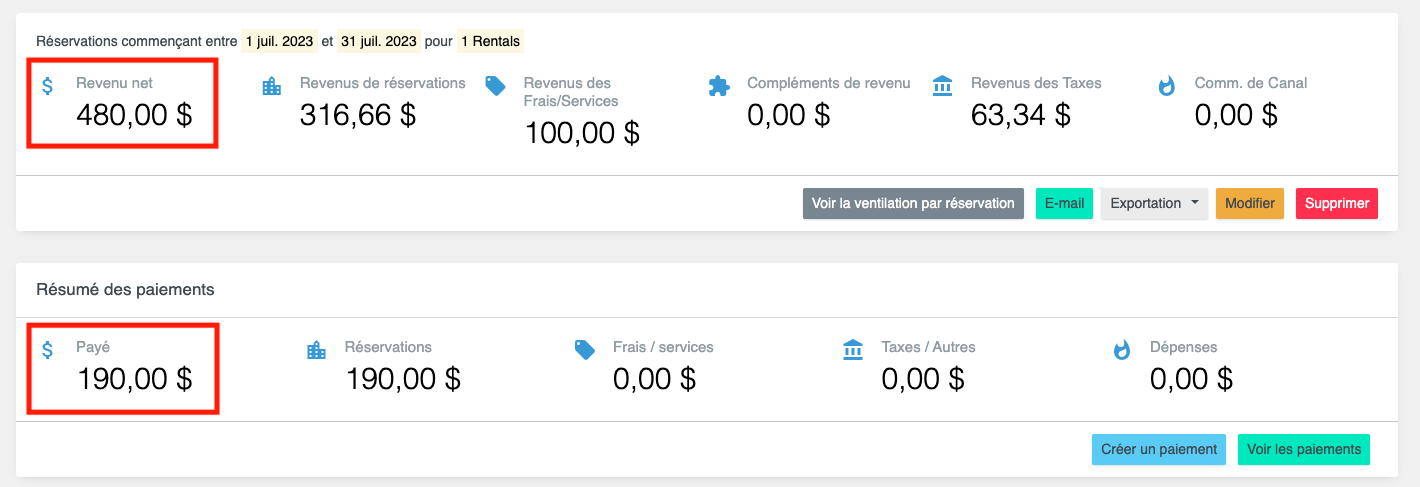Viewport: 1420px width, 487px height.
Task: Click the tag icon beside Frais / services
Action: [585, 350]
